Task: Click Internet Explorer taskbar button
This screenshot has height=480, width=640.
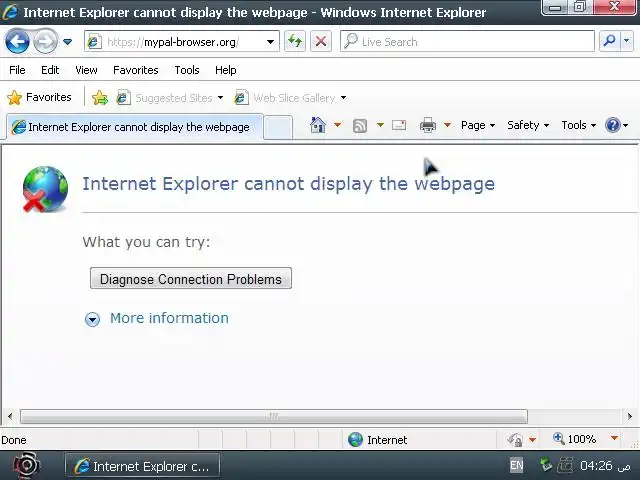Action: point(142,466)
